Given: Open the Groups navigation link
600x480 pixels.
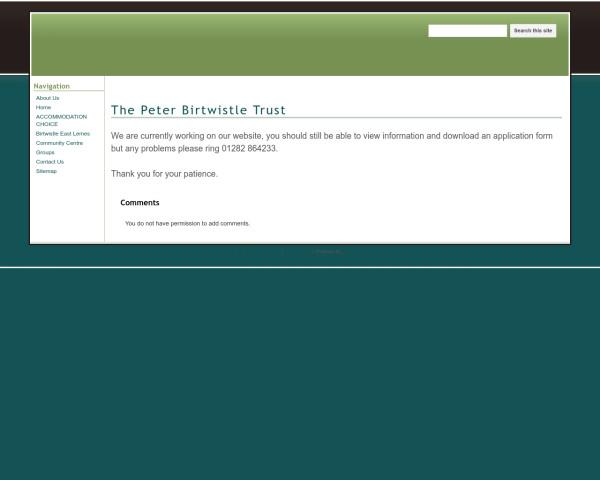Looking at the screenshot, I should (45, 152).
